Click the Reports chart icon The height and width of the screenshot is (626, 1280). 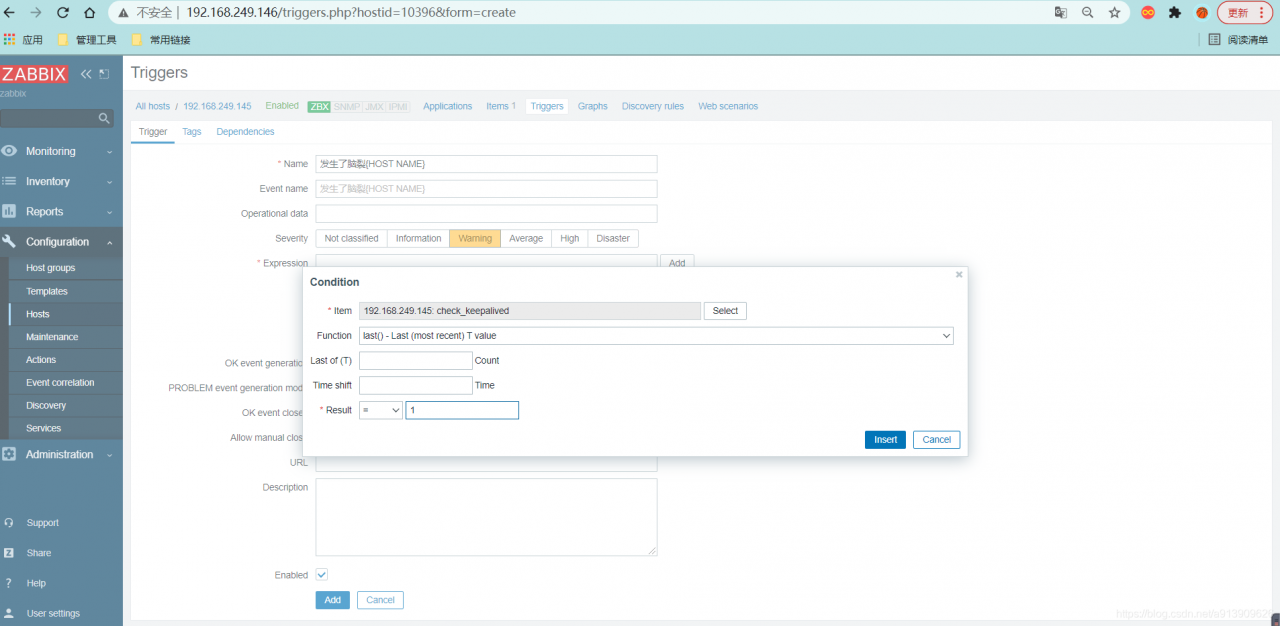(9, 211)
